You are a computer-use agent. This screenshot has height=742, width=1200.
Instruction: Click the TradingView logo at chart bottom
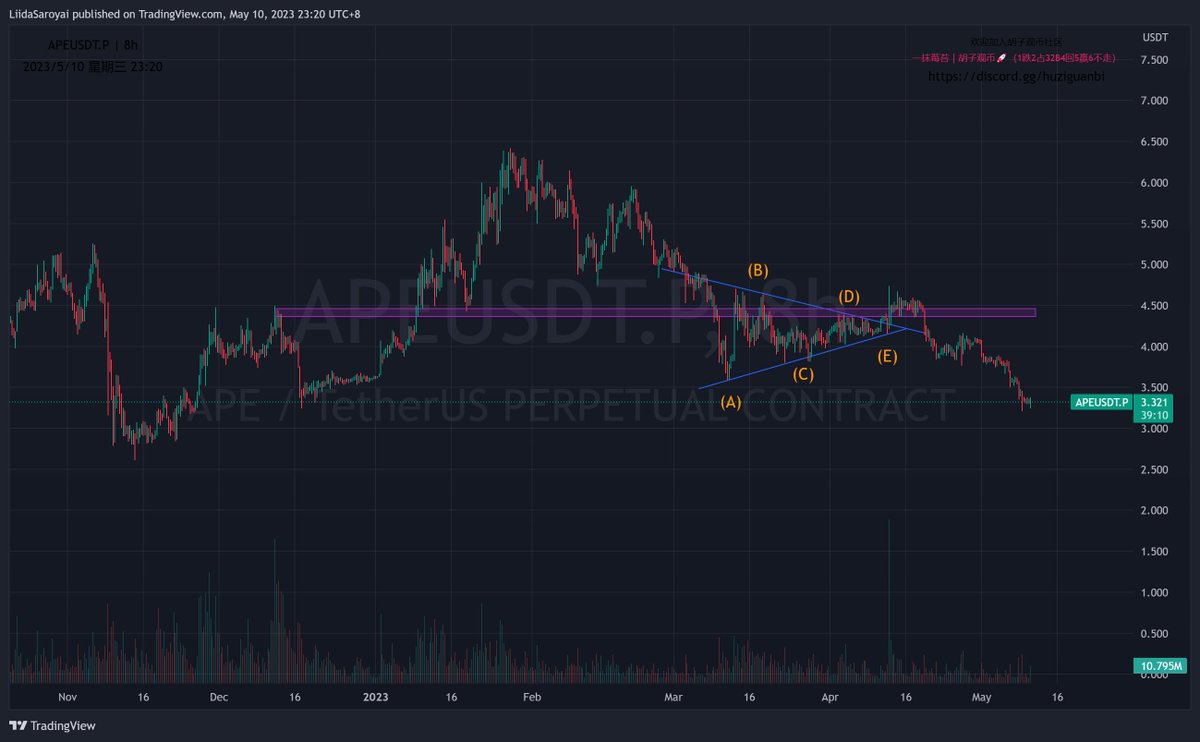[x=52, y=726]
